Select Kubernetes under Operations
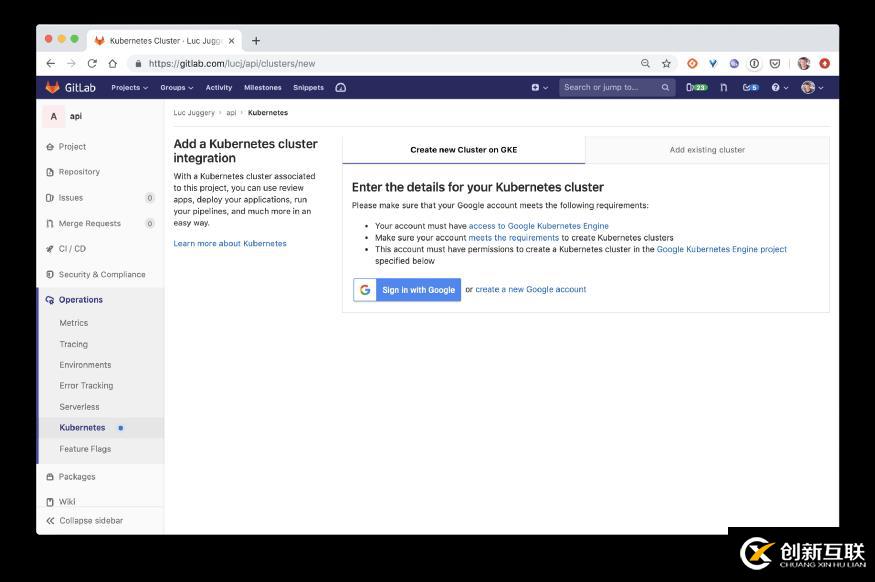Viewport: 875px width, 582px height. pyautogui.click(x=83, y=427)
